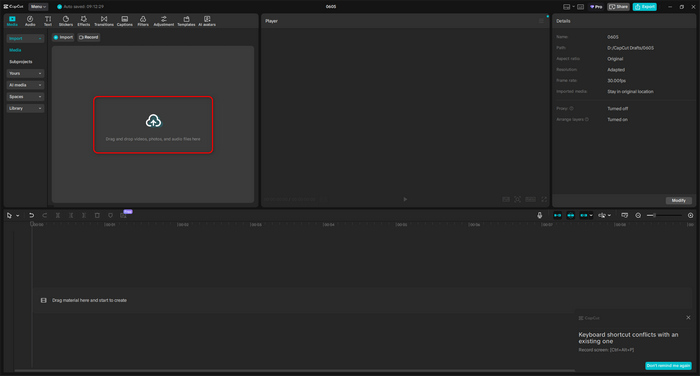Click the 00:03 mark on the timeline ruler

click(x=256, y=225)
